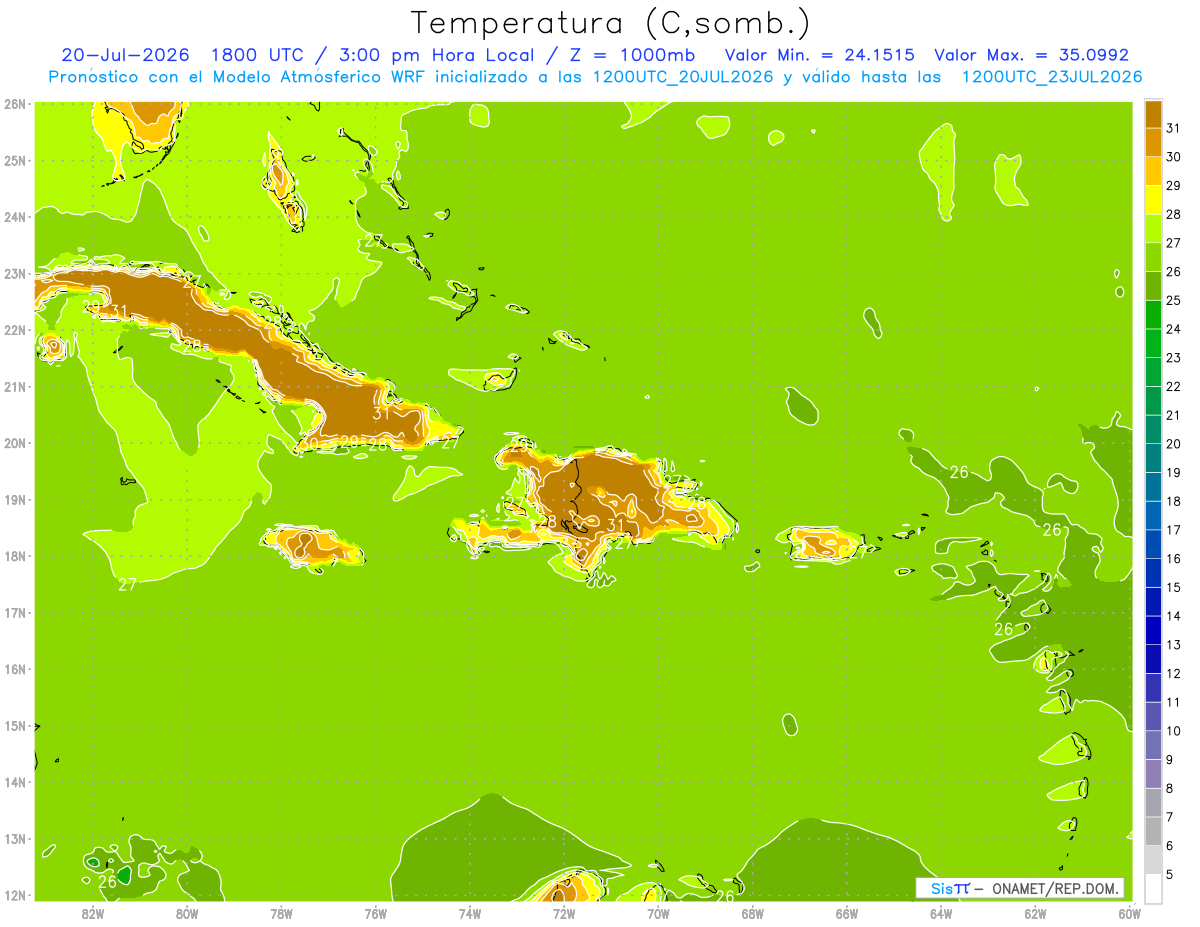Click the "20N" latitude axis label
The height and width of the screenshot is (927, 1200).
pyautogui.click(x=15, y=443)
